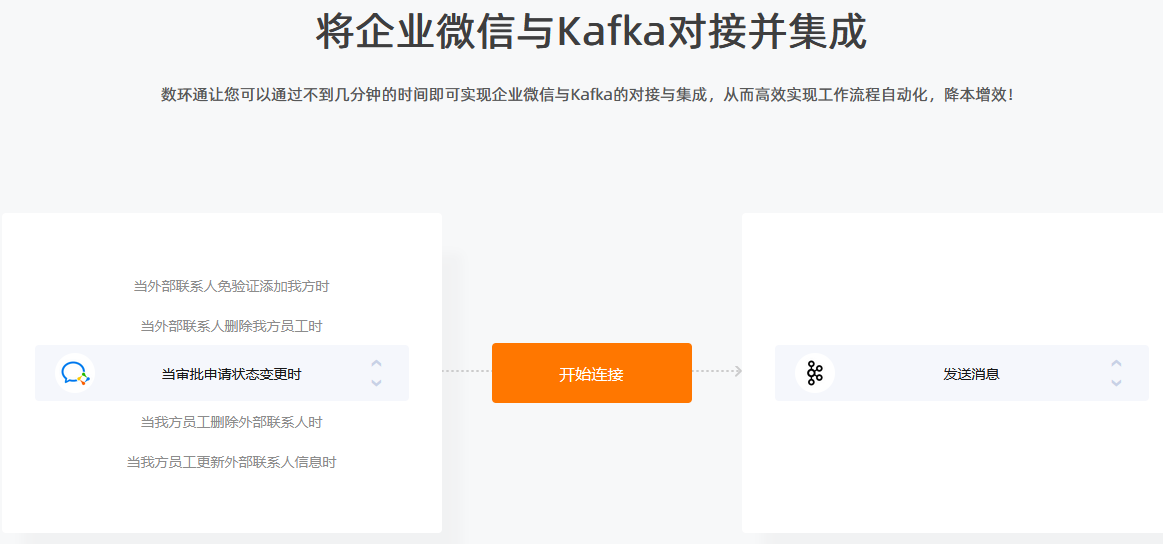Viewport: 1163px width, 544px height.
Task: Click empty area of the Kafka card
Action: 957,468
